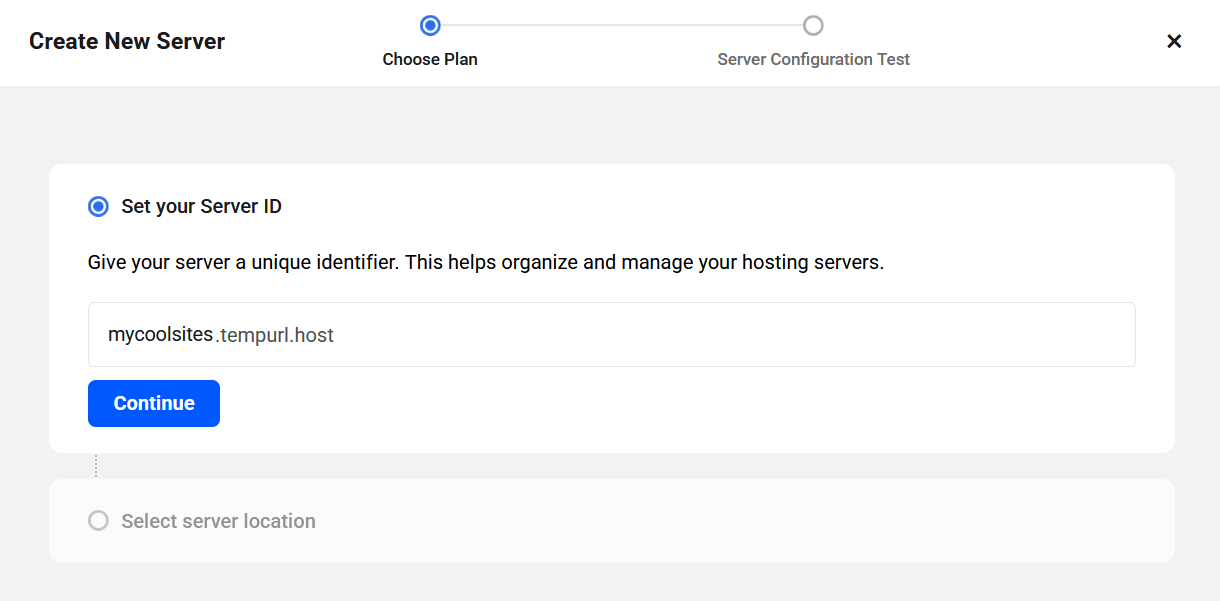This screenshot has width=1220, height=601.
Task: Open the Server Configuration Test step label
Action: coord(813,59)
